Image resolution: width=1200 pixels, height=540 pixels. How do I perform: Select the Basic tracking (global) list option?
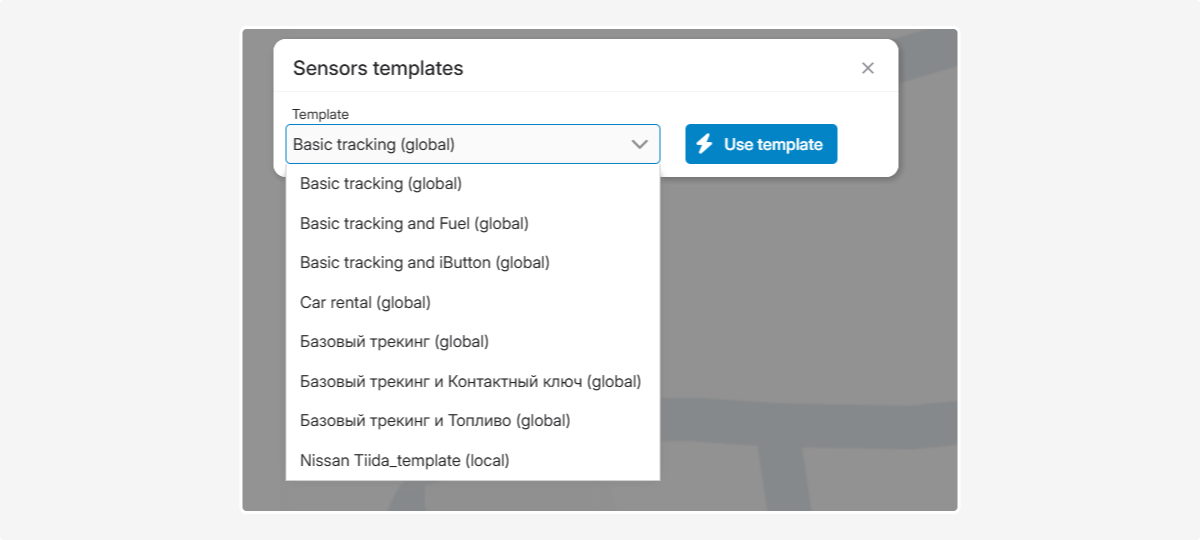click(381, 184)
